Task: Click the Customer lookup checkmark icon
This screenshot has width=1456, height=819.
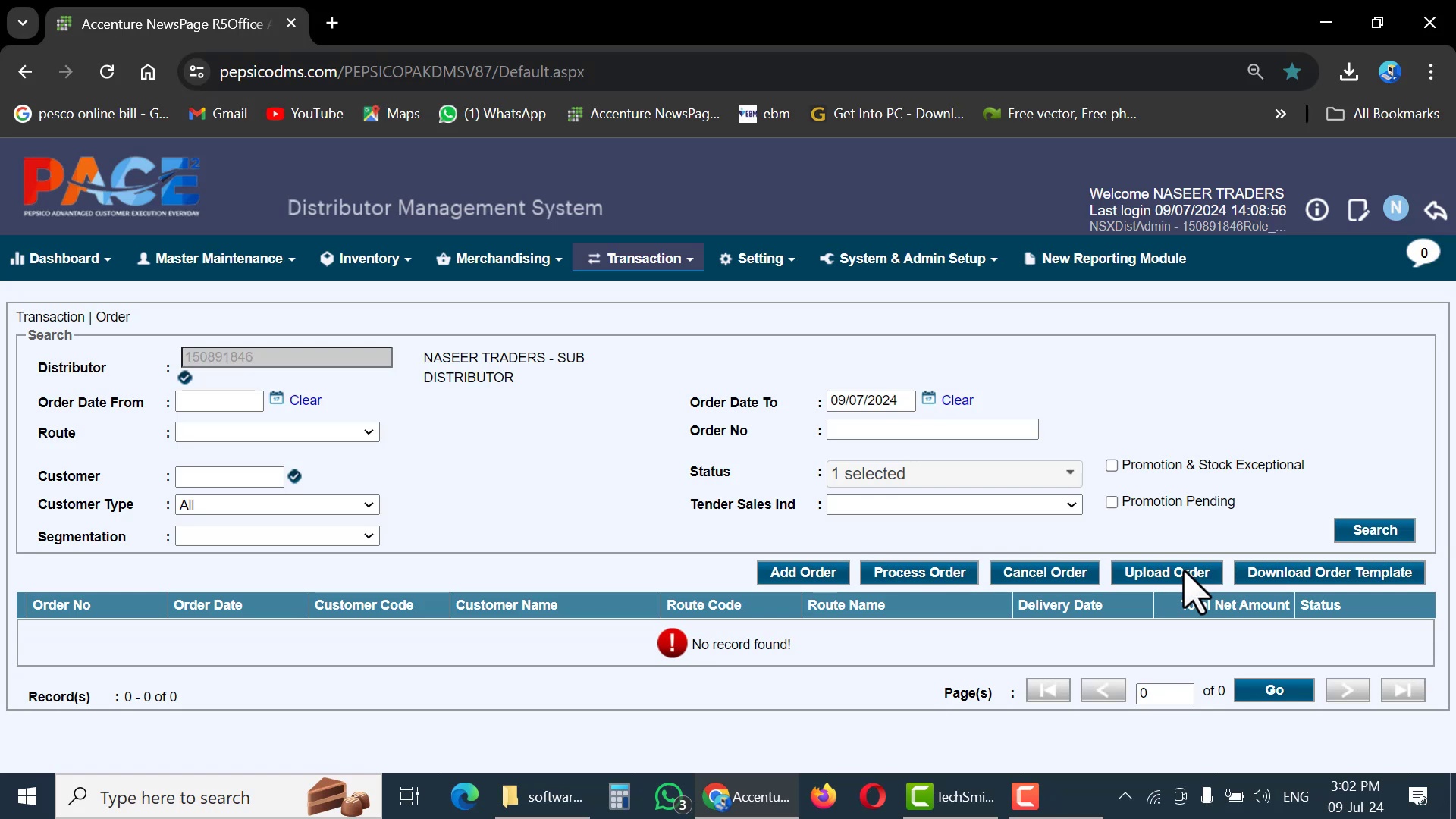Action: point(295,476)
